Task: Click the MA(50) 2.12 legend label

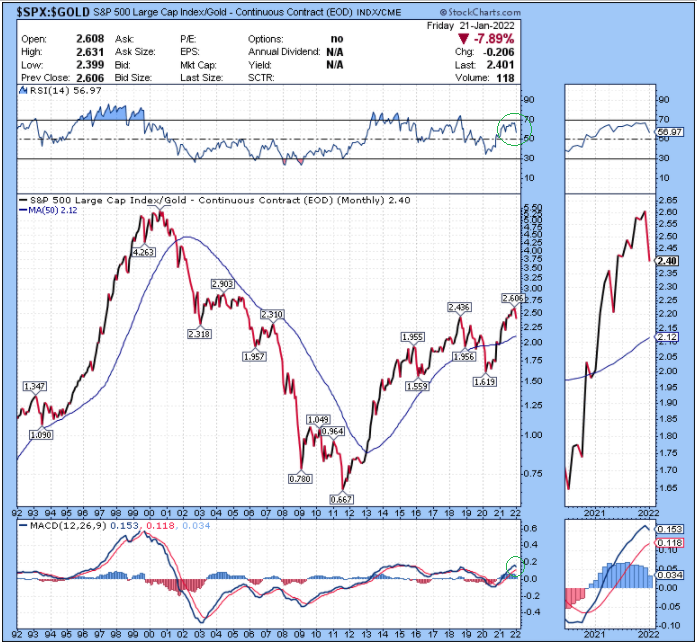Action: pos(48,210)
